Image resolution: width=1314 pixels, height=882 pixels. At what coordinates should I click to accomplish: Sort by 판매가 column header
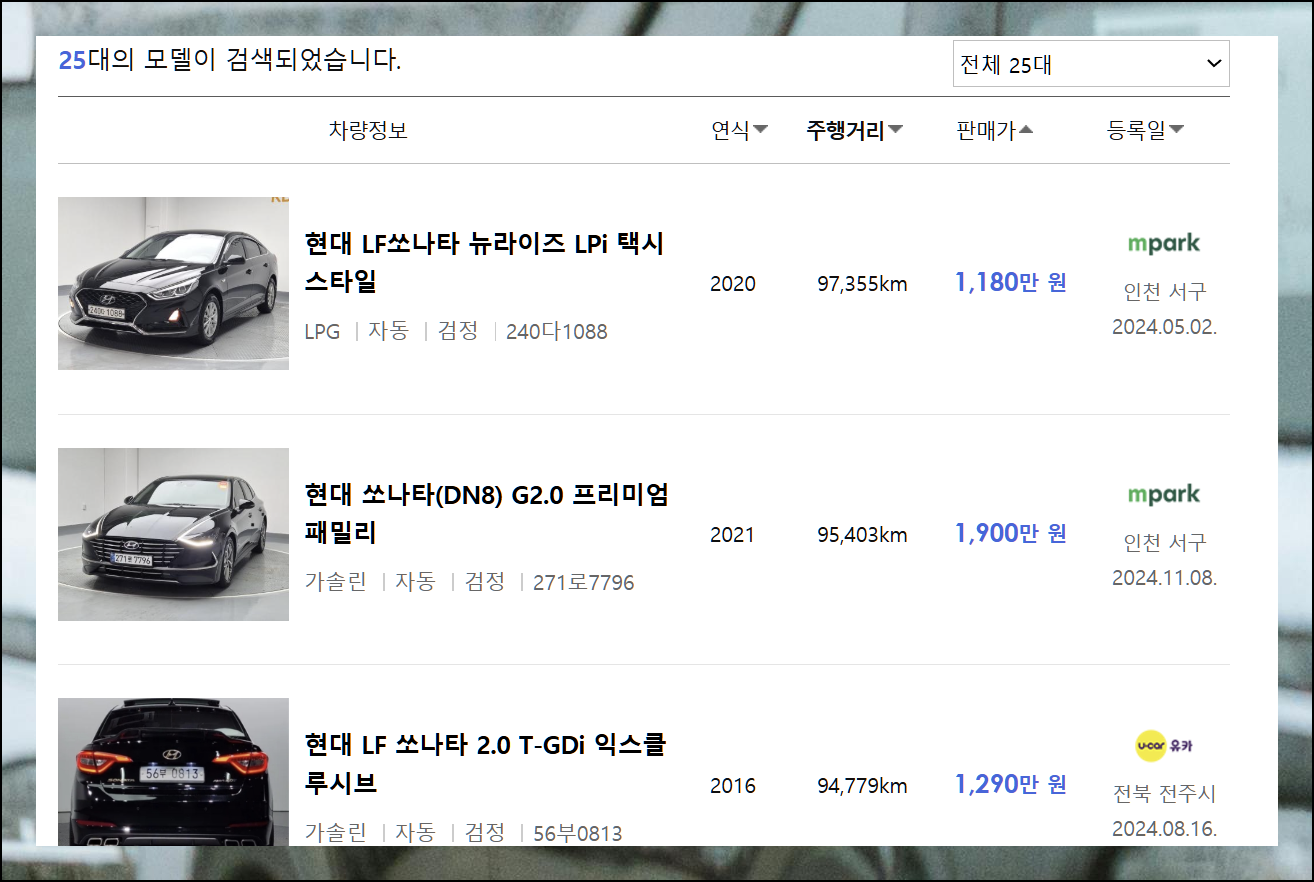click(995, 130)
